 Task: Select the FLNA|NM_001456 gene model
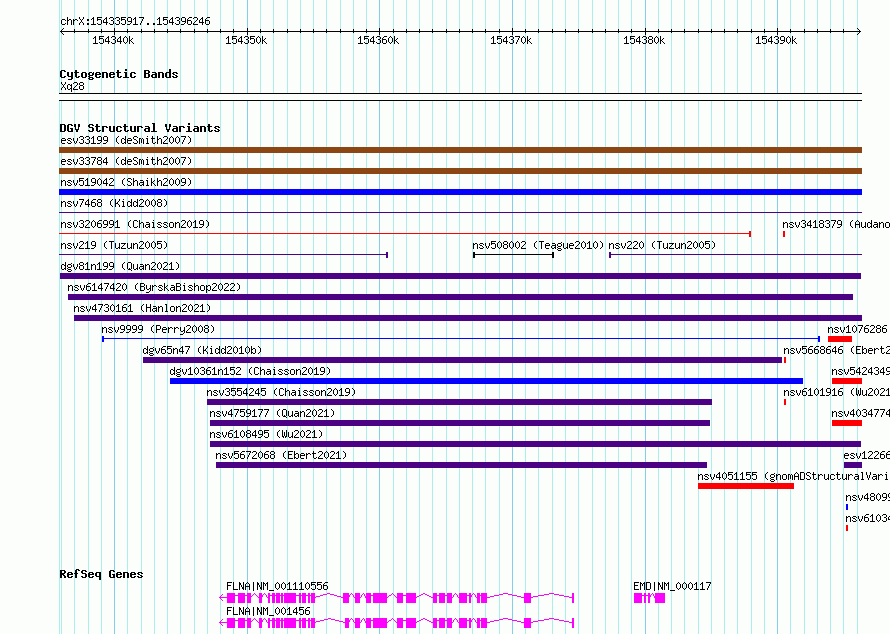point(396,623)
